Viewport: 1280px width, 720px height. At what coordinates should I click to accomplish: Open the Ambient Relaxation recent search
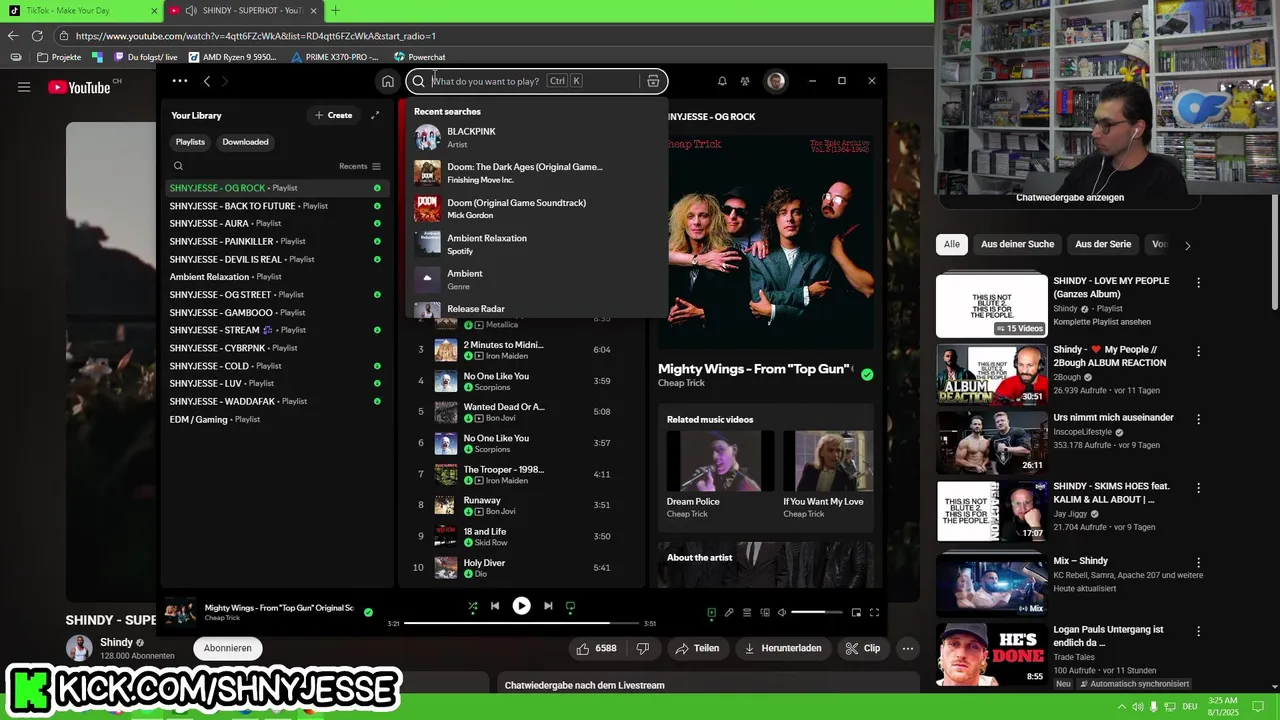(x=535, y=244)
